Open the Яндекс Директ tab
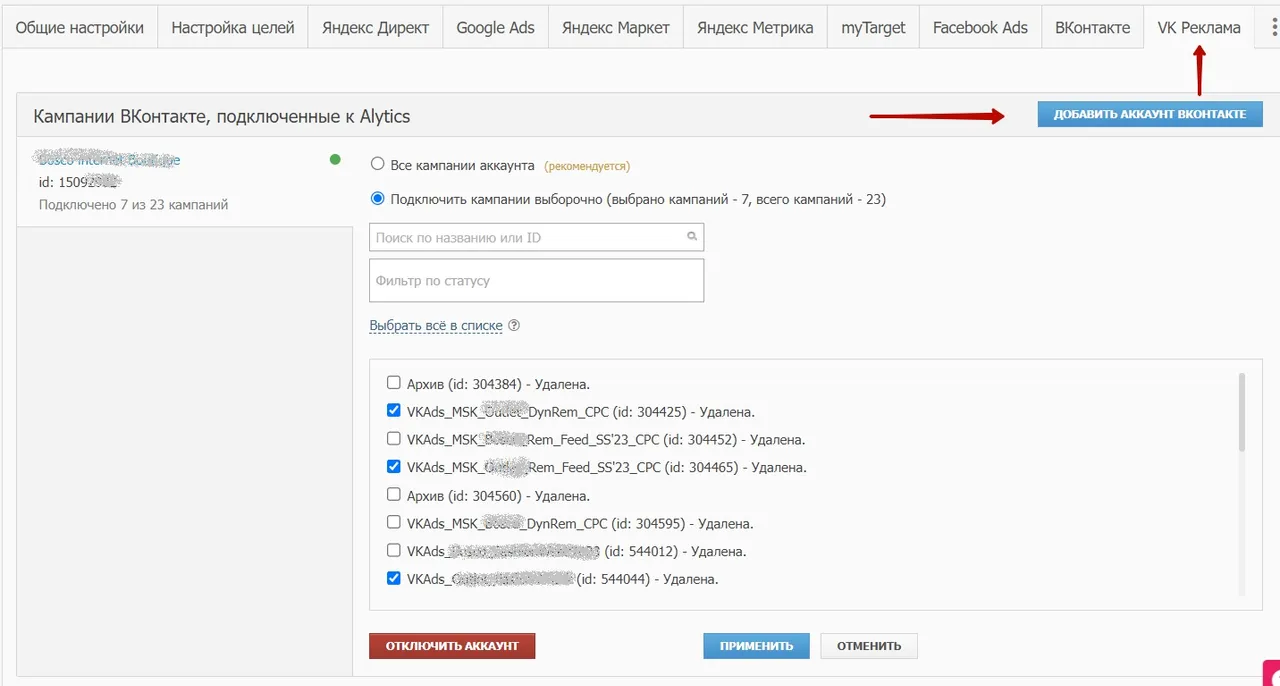The height and width of the screenshot is (686, 1280). tap(375, 28)
